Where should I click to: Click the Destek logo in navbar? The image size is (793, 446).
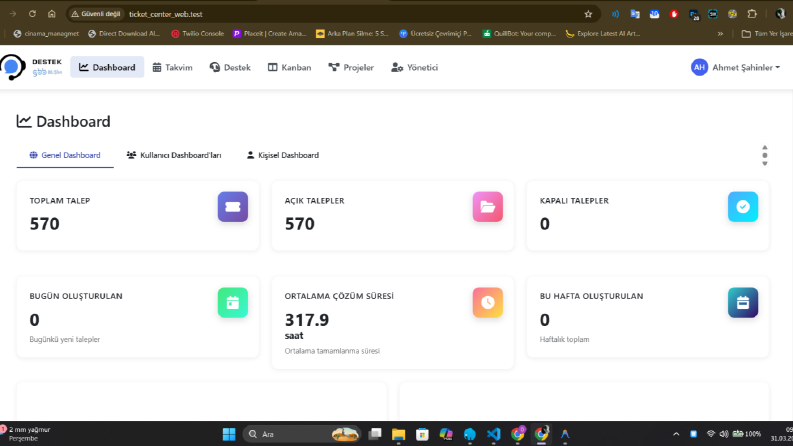click(31, 67)
